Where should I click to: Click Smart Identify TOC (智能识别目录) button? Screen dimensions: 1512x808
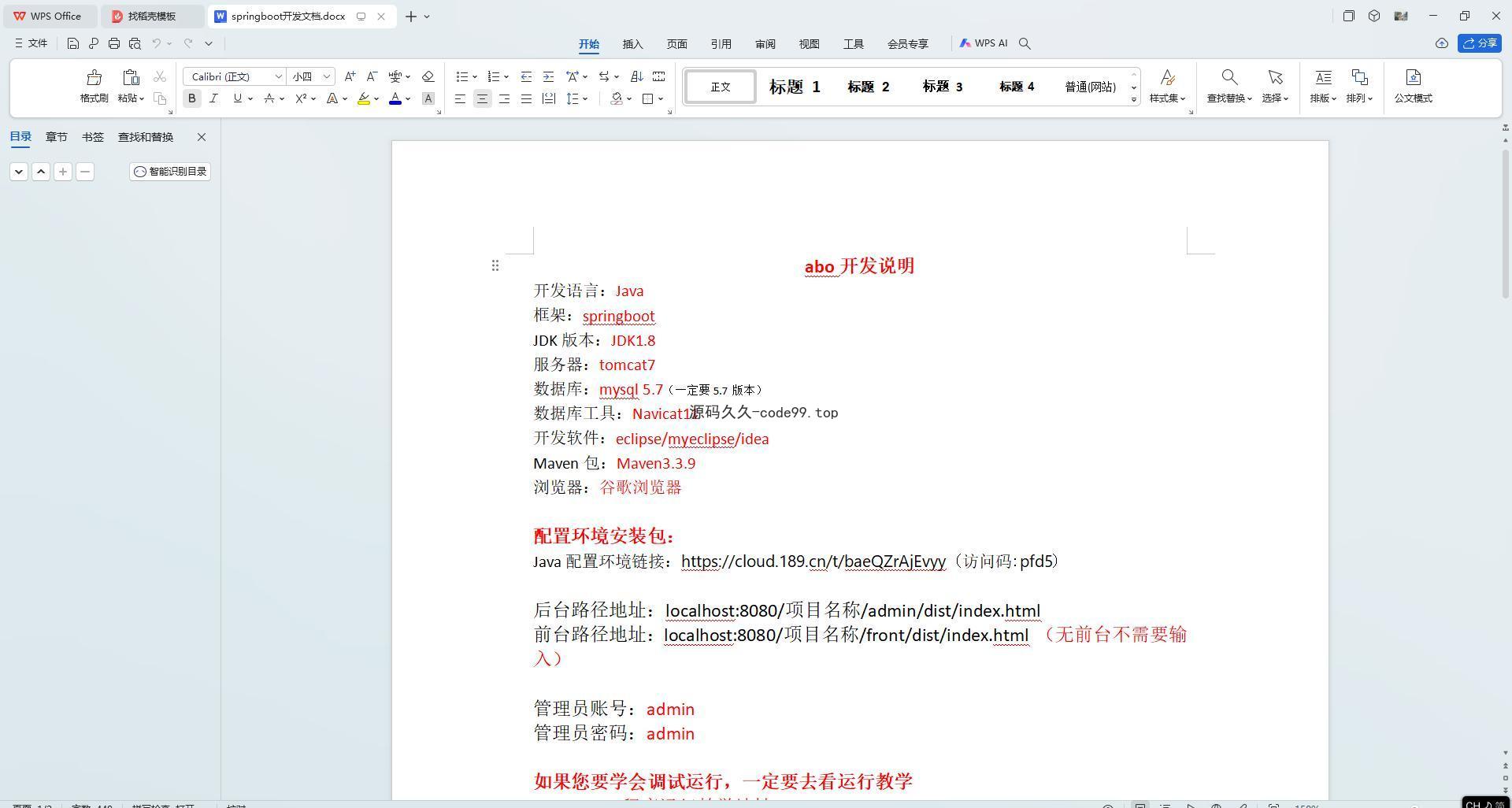(x=170, y=171)
